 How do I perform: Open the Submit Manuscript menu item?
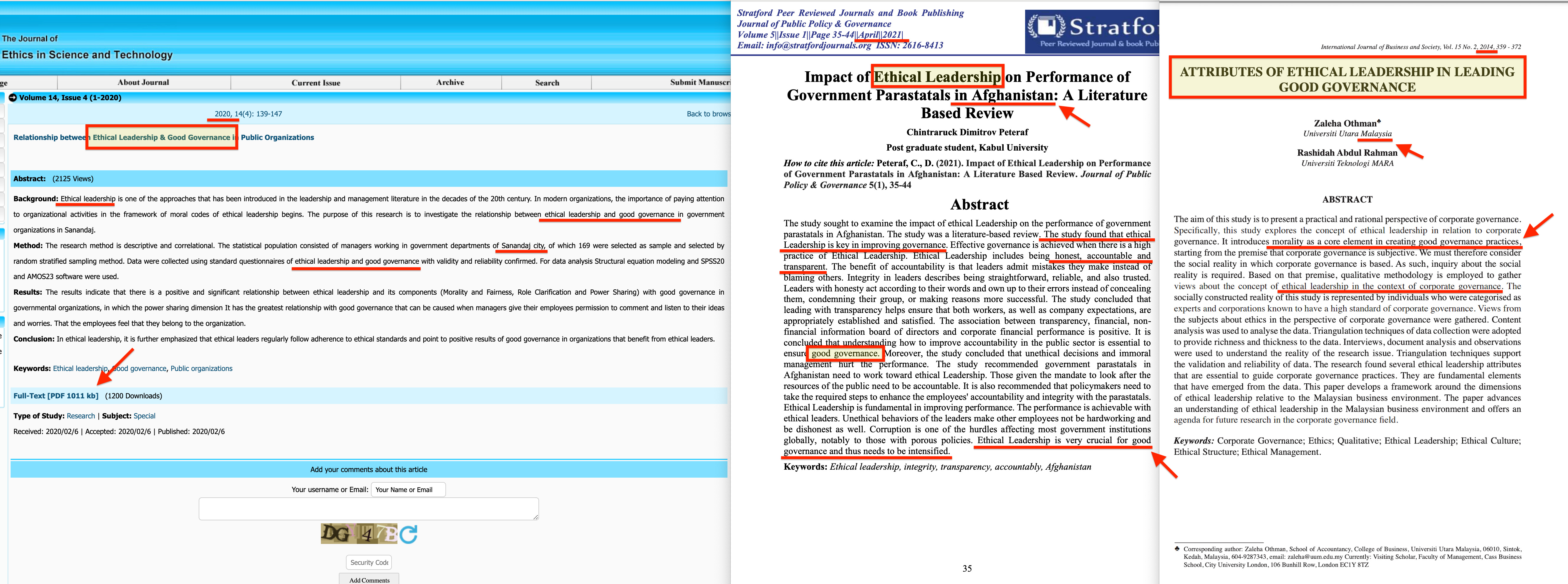[700, 82]
